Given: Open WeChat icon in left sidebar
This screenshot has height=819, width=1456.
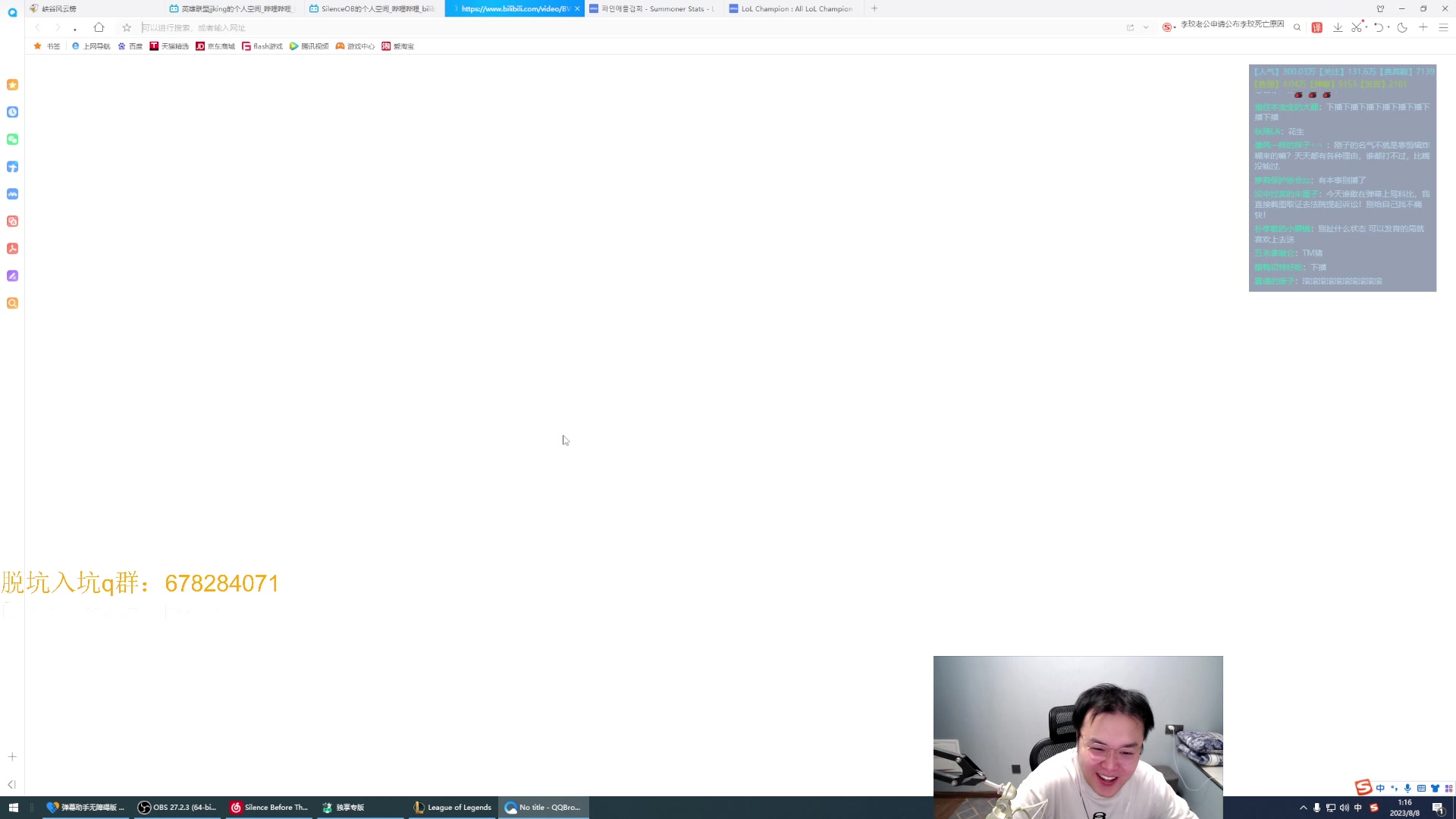Looking at the screenshot, I should [12, 140].
